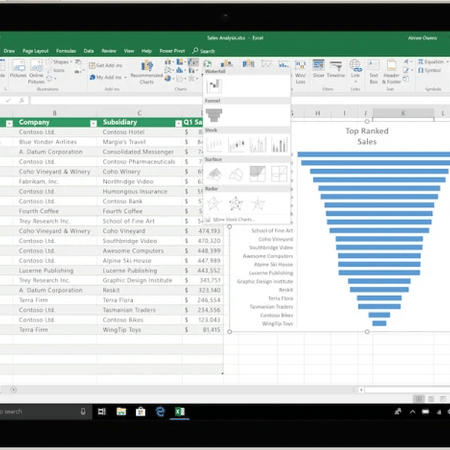Click column K header
The height and width of the screenshot is (450, 450).
click(x=403, y=113)
